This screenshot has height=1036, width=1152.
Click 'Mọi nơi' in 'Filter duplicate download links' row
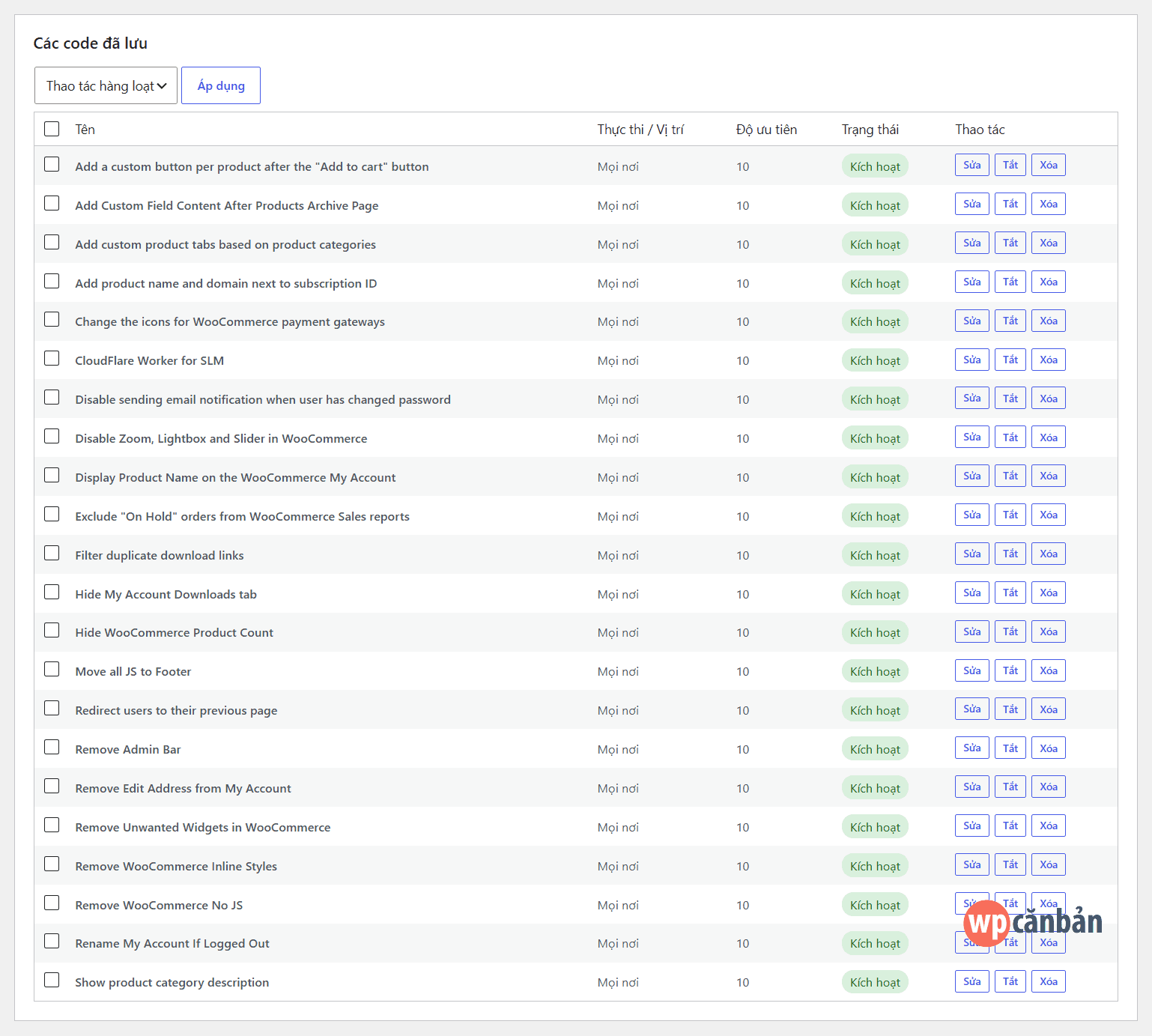[618, 555]
